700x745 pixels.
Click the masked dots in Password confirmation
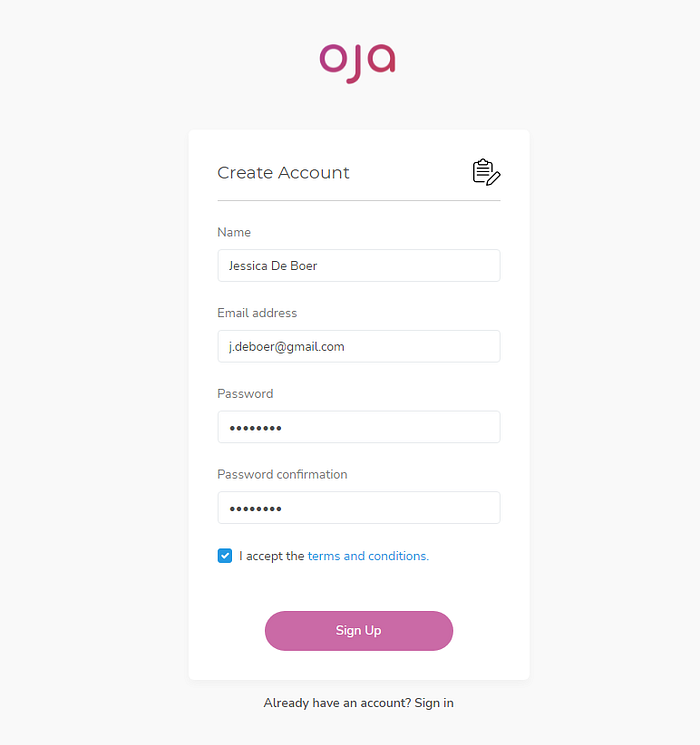255,509
